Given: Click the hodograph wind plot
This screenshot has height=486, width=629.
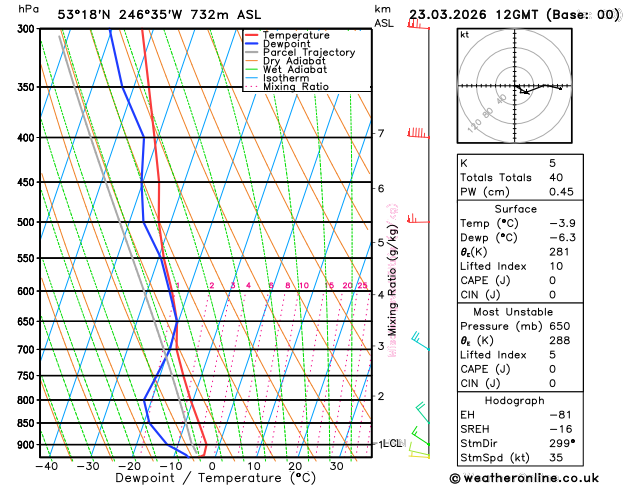Looking at the screenshot, I should 514,85.
